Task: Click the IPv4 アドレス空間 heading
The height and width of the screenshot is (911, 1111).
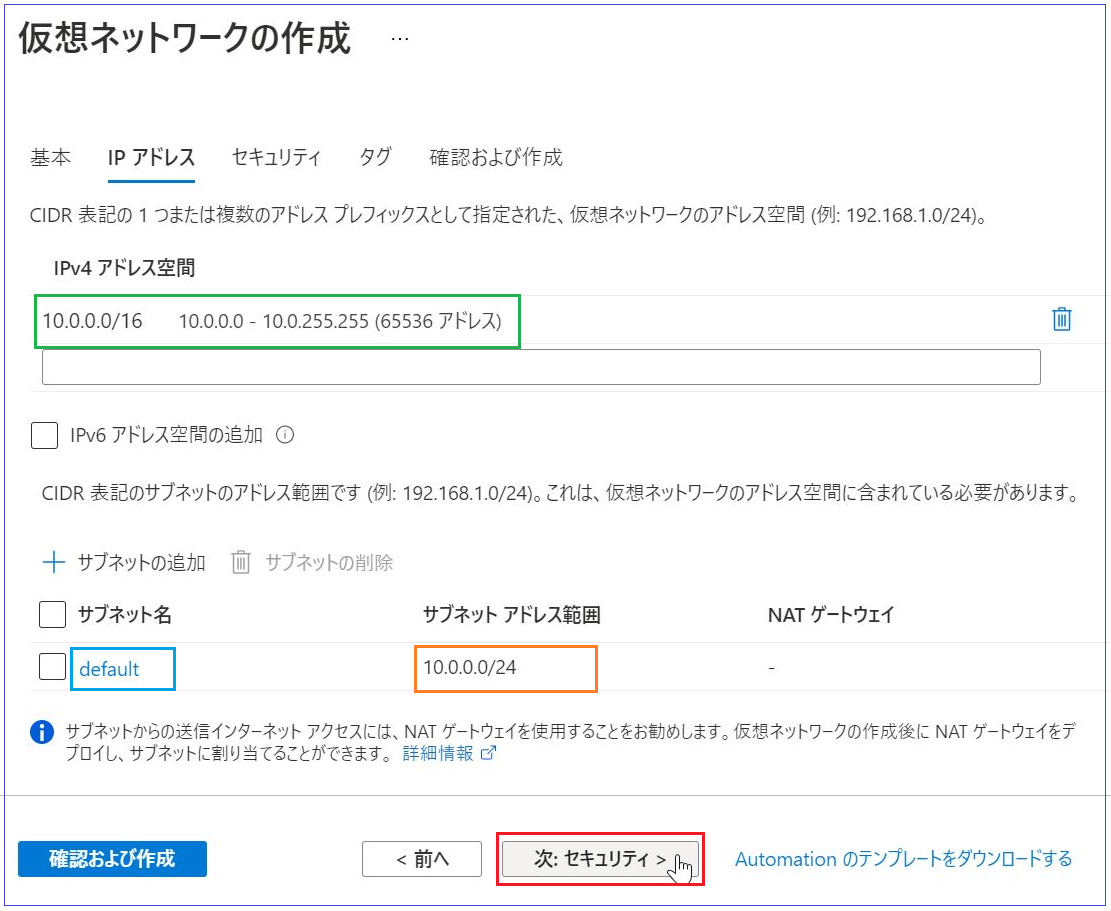Action: [124, 268]
